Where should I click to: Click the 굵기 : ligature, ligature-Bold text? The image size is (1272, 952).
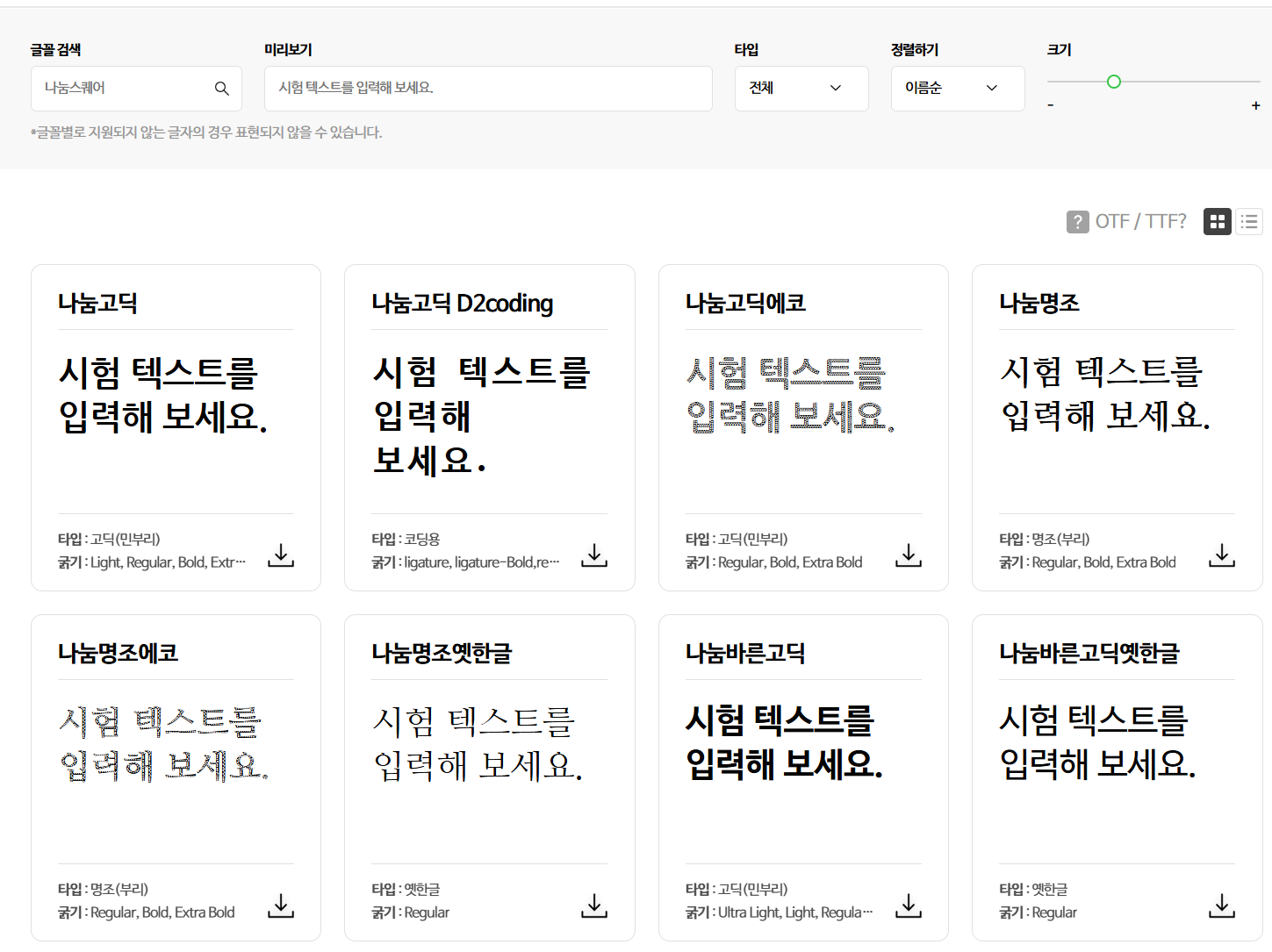tap(465, 562)
